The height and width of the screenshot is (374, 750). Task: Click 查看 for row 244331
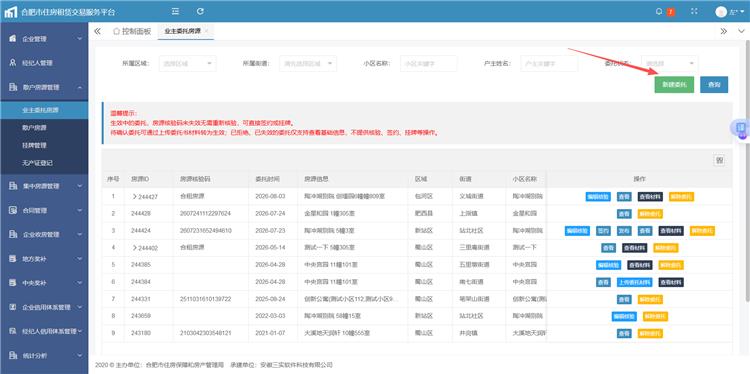[x=624, y=299]
